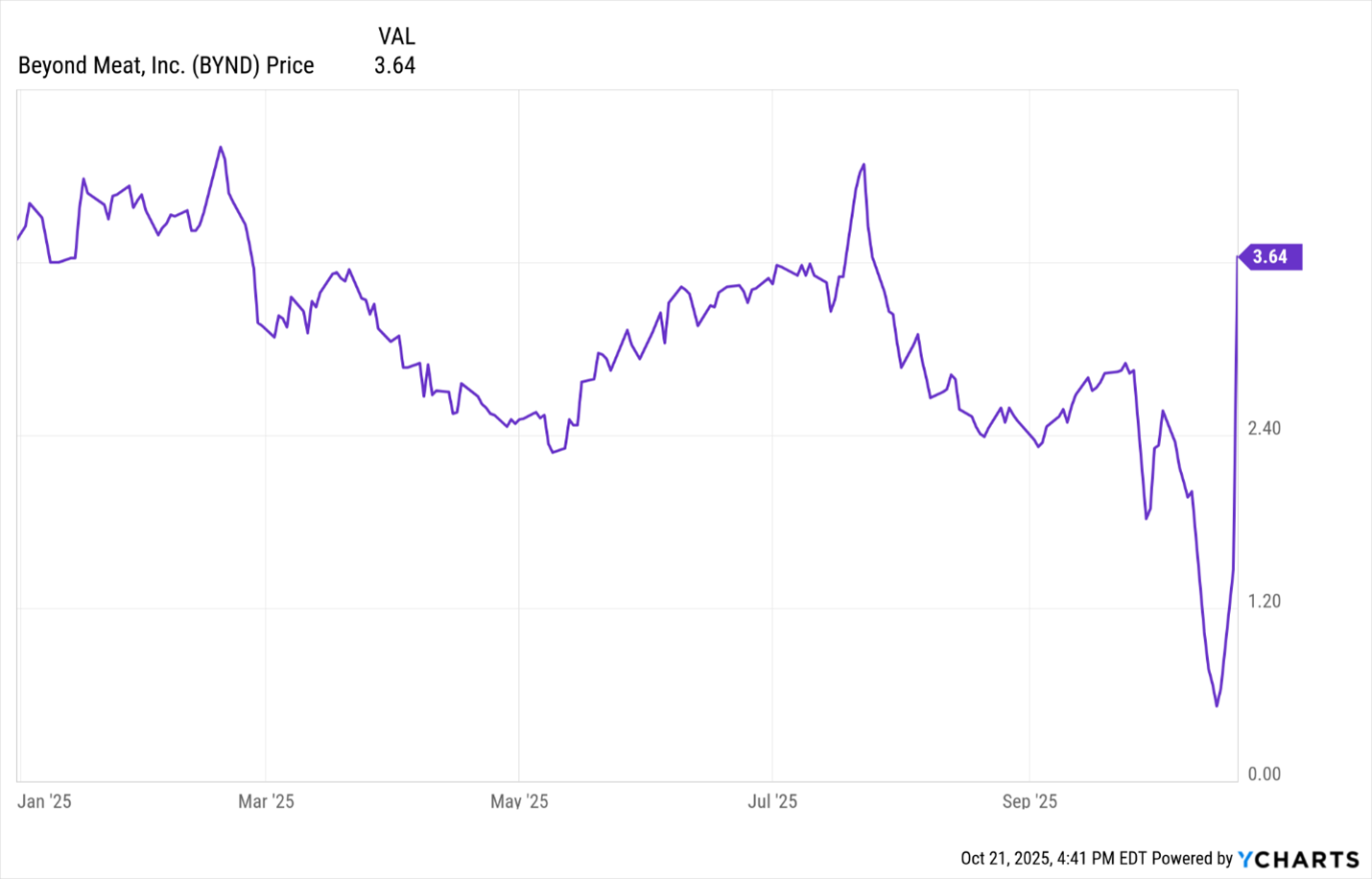
Task: Click the late-February peak of the price line
Action: 221,148
